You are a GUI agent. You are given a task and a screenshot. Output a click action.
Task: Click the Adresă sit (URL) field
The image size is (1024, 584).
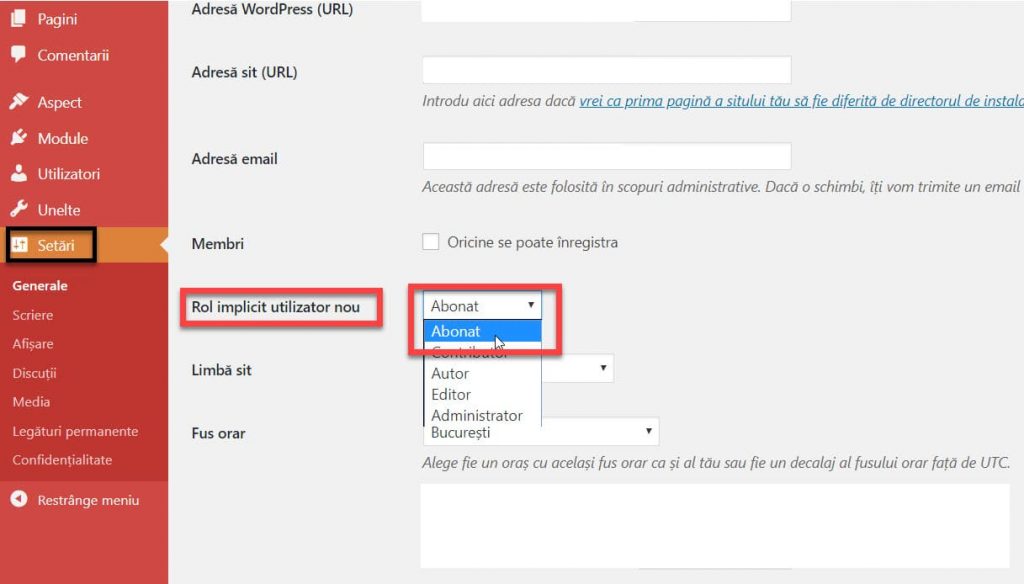pos(607,70)
